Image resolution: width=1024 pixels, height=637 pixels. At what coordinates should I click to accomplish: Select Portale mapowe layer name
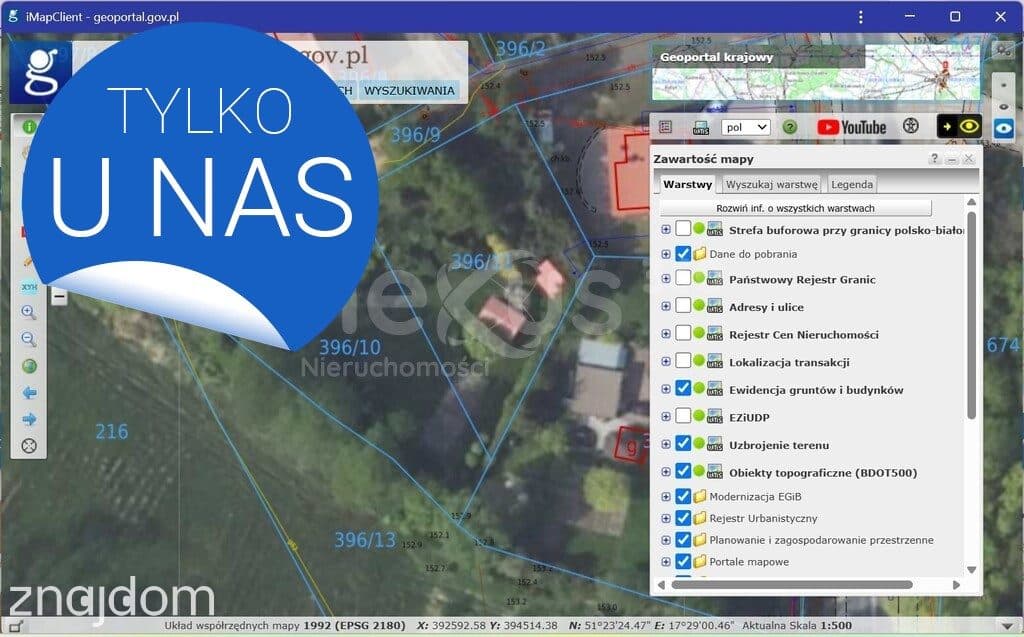click(748, 562)
